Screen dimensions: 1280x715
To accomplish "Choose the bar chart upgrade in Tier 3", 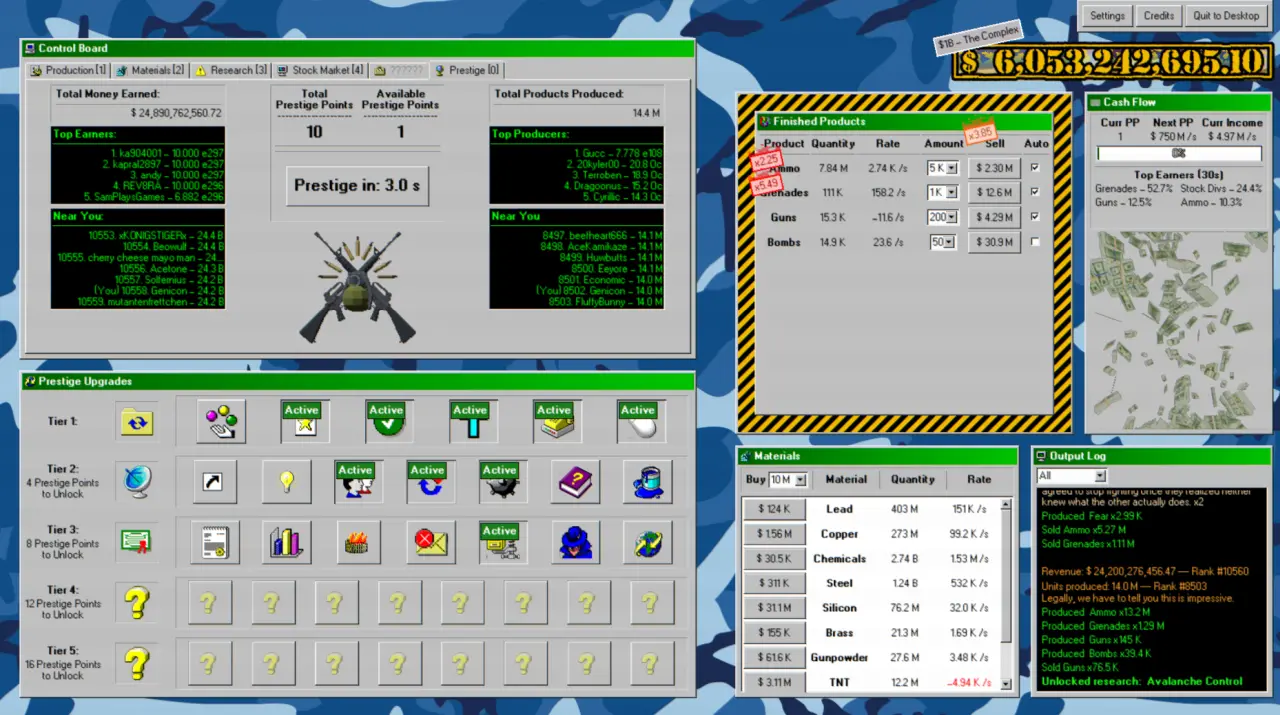I will click(287, 543).
